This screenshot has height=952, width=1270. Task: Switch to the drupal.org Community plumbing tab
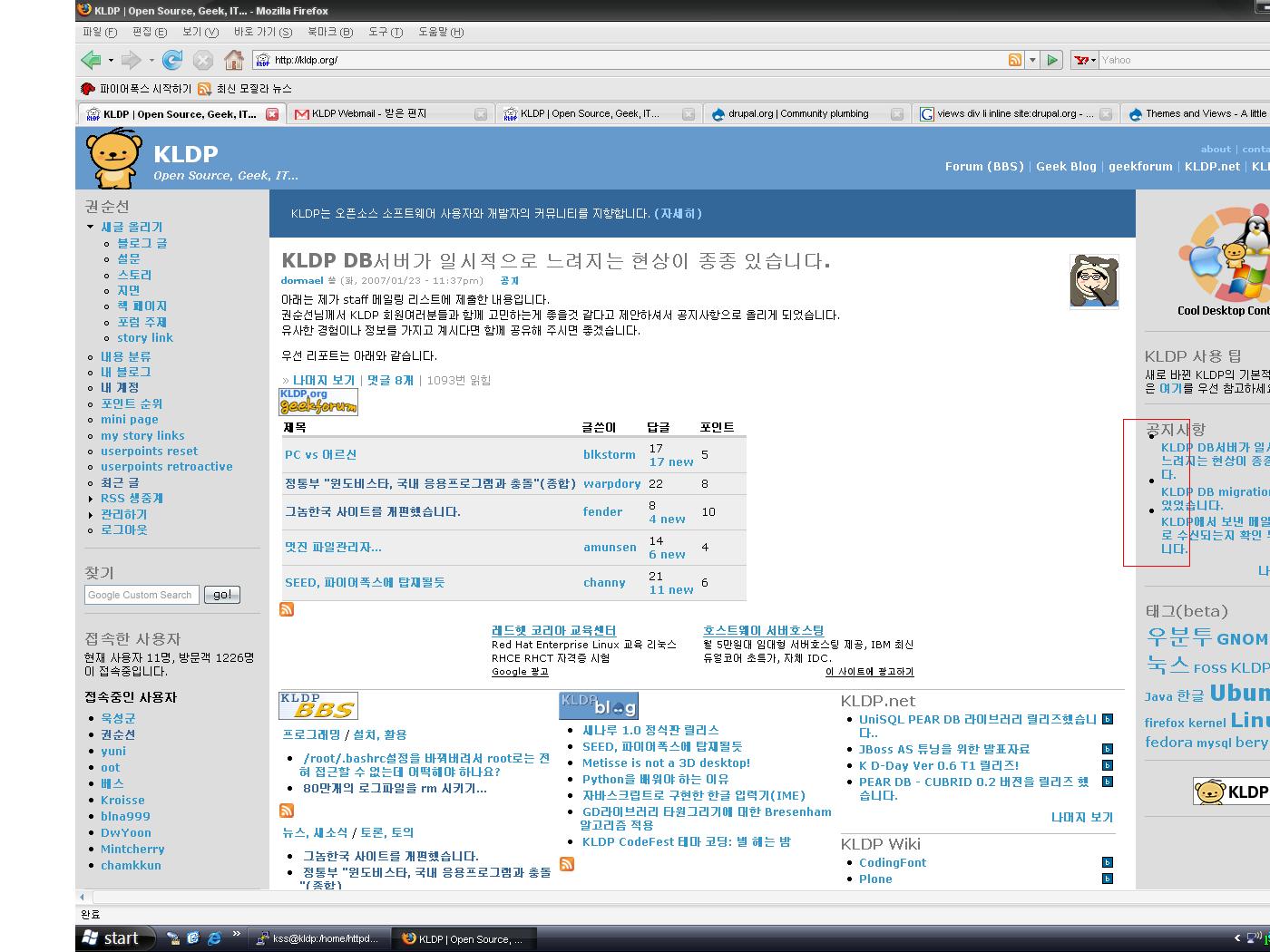[x=806, y=114]
